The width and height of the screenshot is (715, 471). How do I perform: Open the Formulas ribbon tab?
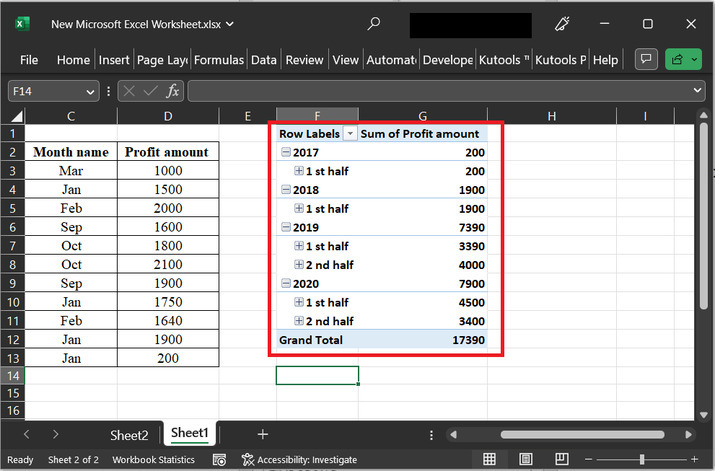tap(219, 60)
